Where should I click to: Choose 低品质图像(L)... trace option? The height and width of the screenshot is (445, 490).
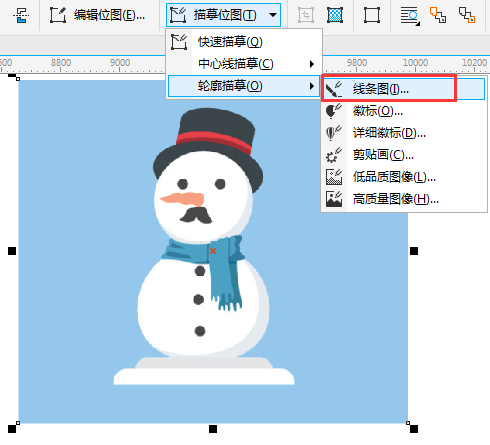(x=403, y=177)
